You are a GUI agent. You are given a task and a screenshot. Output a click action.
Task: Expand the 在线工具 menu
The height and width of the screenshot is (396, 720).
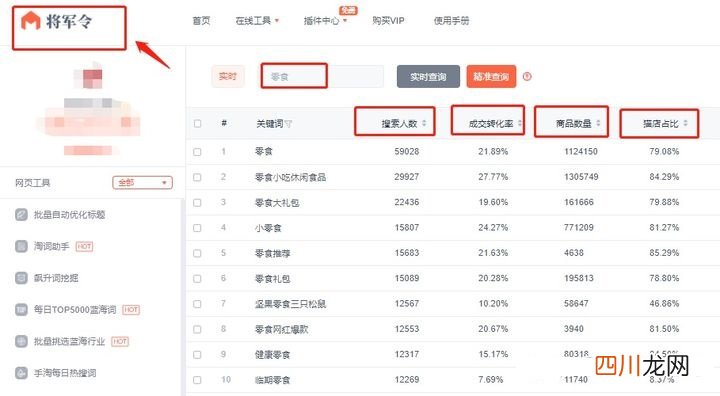coord(257,21)
